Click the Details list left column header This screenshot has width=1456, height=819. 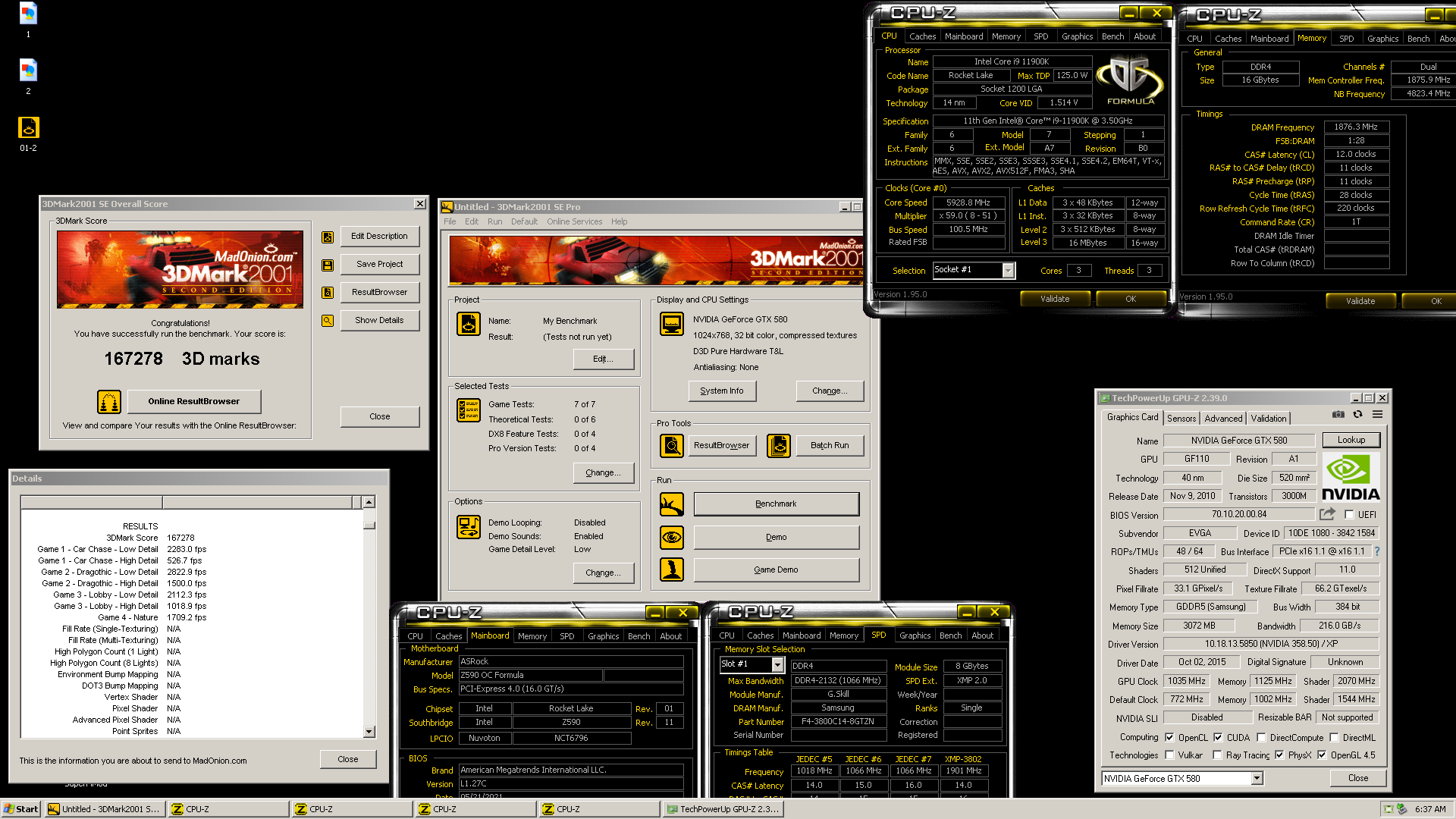coord(91,502)
